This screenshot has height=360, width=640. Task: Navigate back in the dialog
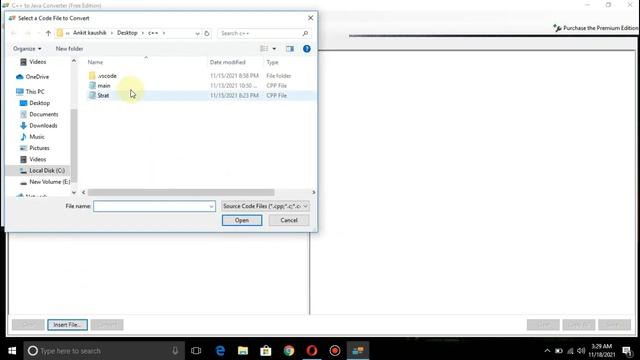(x=14, y=33)
